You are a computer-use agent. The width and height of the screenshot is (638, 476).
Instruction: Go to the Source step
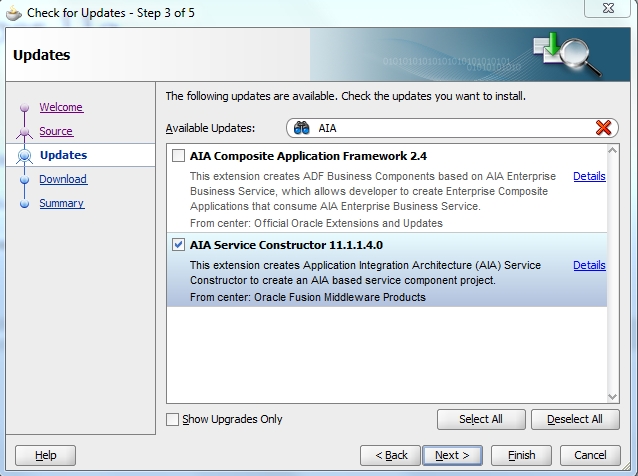[x=56, y=131]
